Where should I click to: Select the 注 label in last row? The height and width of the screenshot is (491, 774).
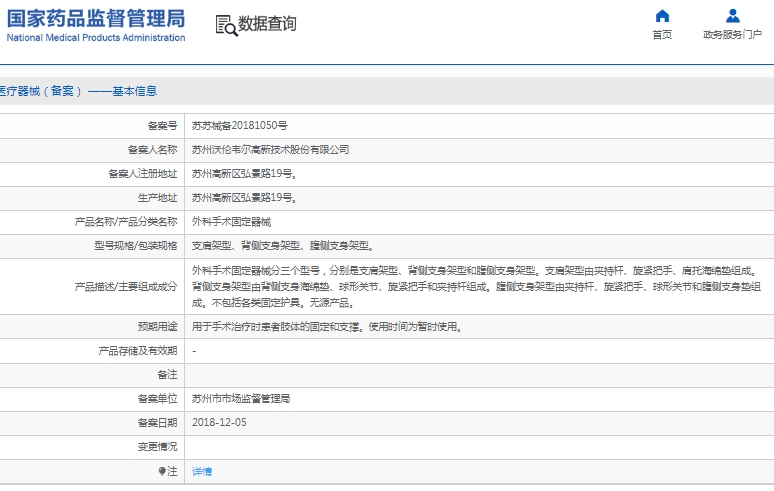click(172, 471)
